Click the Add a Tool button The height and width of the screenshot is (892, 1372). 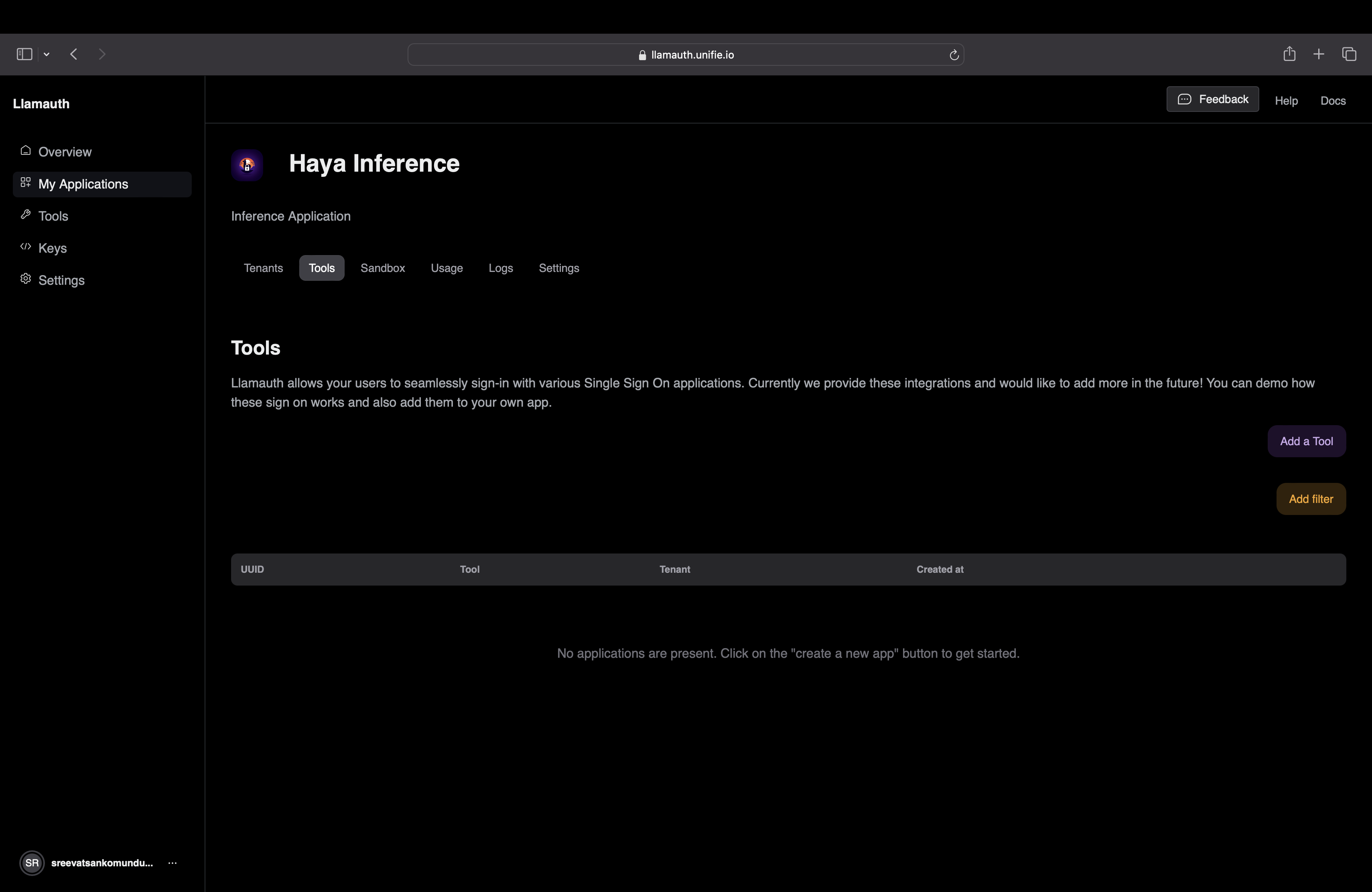(1306, 442)
